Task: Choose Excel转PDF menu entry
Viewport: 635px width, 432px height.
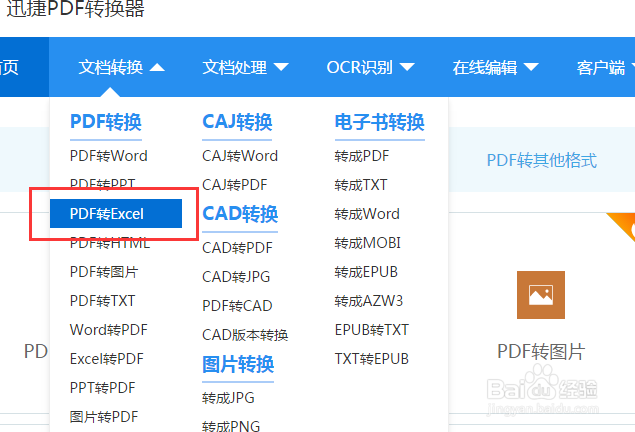Action: (107, 359)
